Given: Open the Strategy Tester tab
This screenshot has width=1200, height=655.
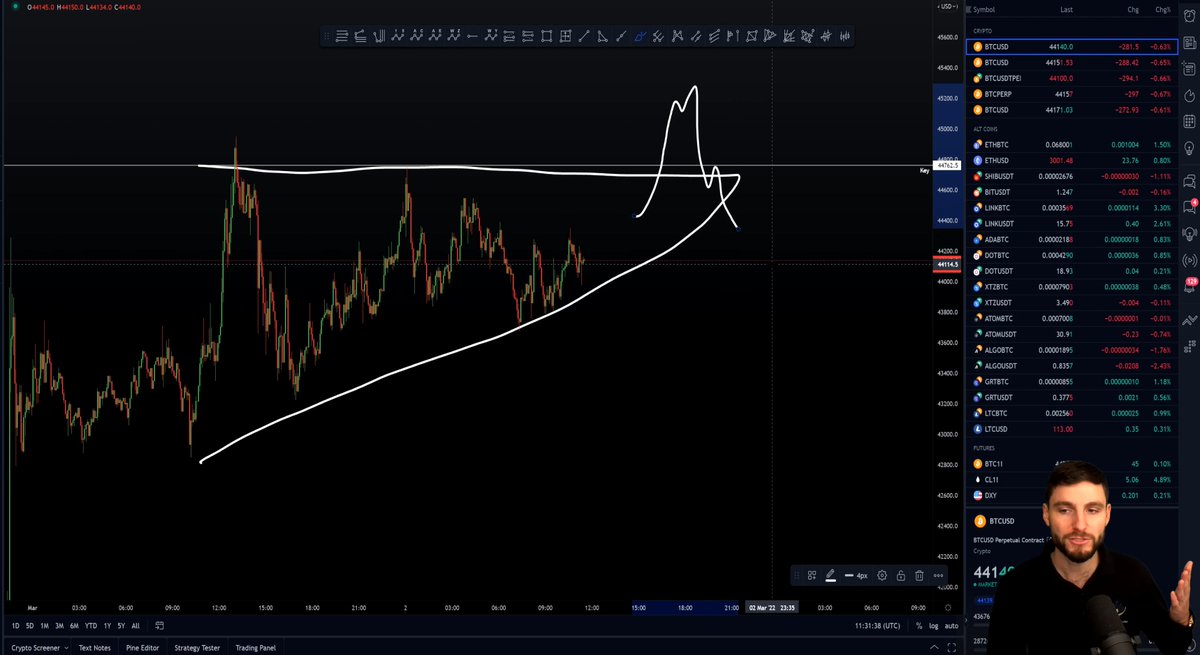Looking at the screenshot, I should 196,647.
